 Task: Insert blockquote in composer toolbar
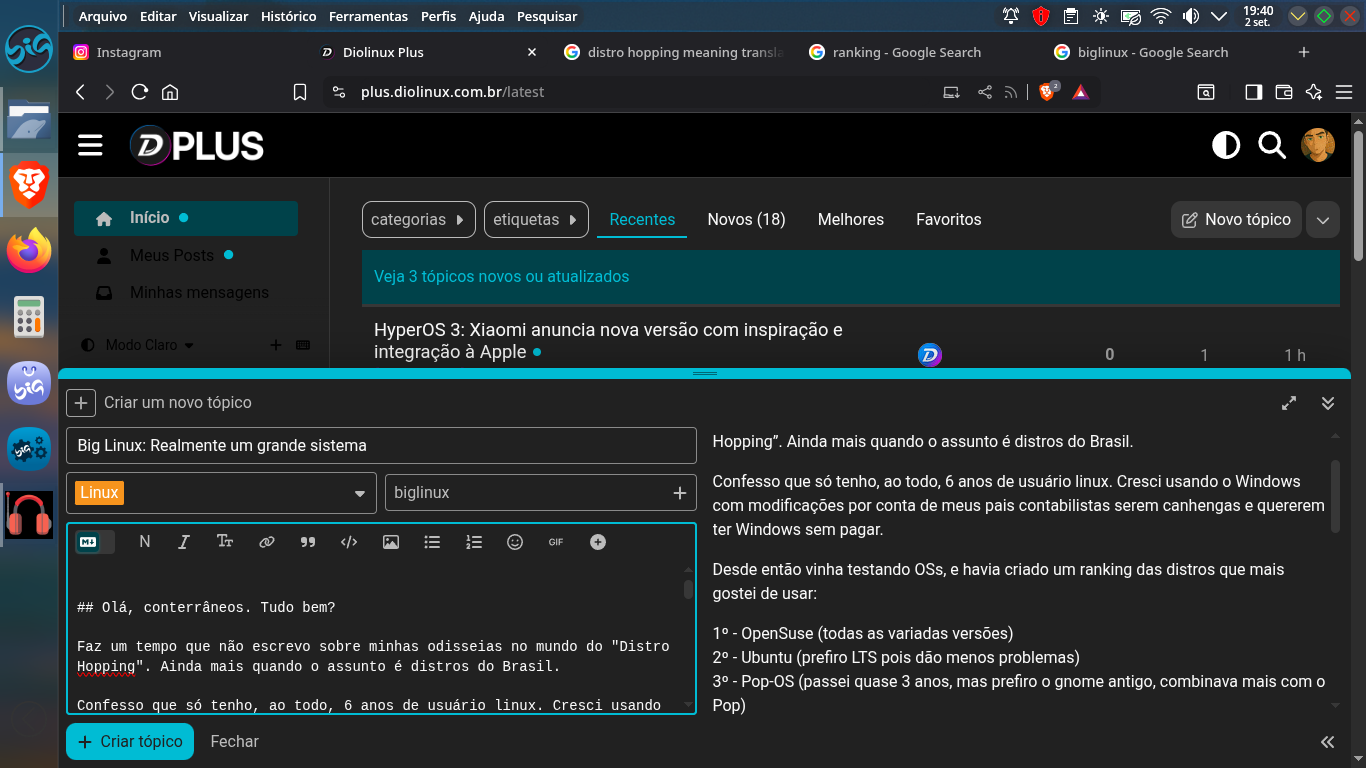(x=308, y=542)
